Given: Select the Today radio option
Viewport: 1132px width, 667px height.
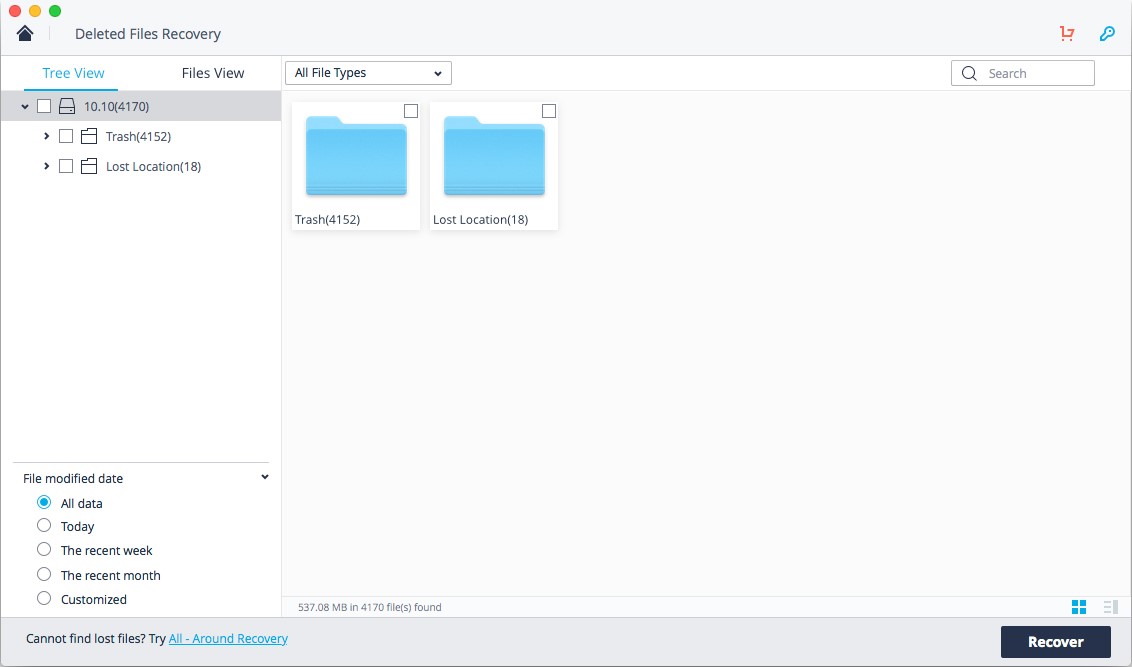Looking at the screenshot, I should [44, 526].
